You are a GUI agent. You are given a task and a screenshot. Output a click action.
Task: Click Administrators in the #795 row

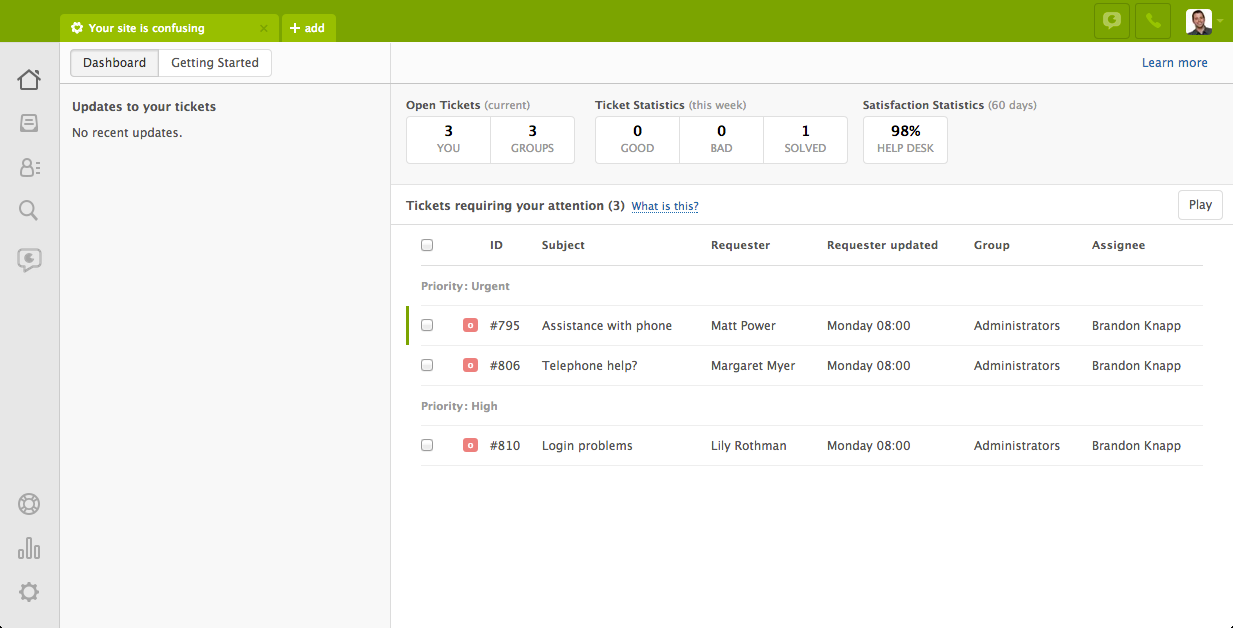1017,325
